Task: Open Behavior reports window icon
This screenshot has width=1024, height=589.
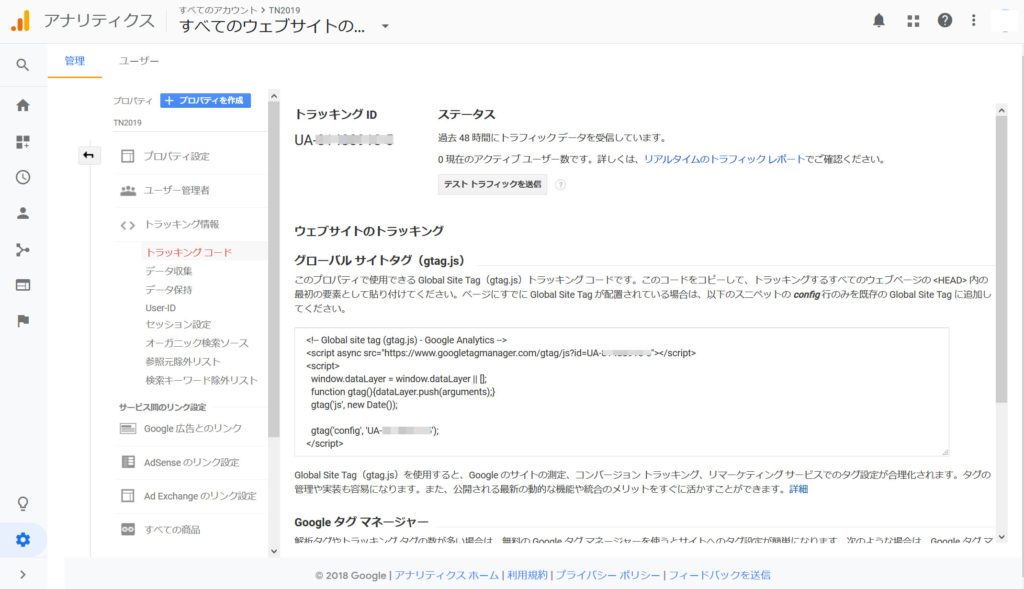Action: 23,285
